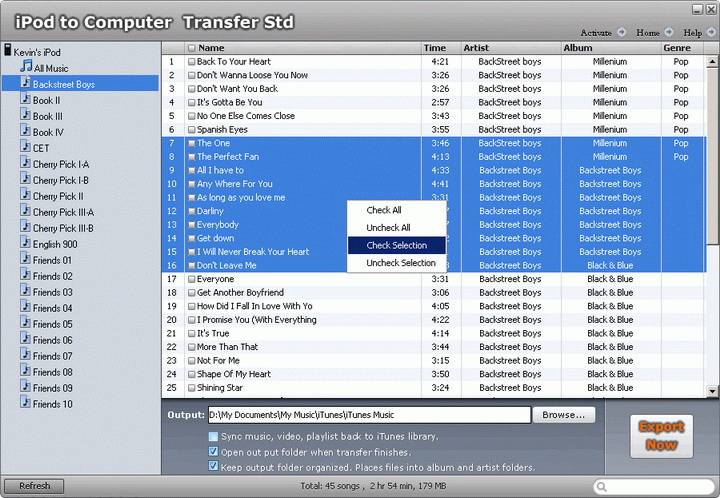The width and height of the screenshot is (720, 498).
Task: Click the English 900 playlist icon
Action: (x=26, y=243)
